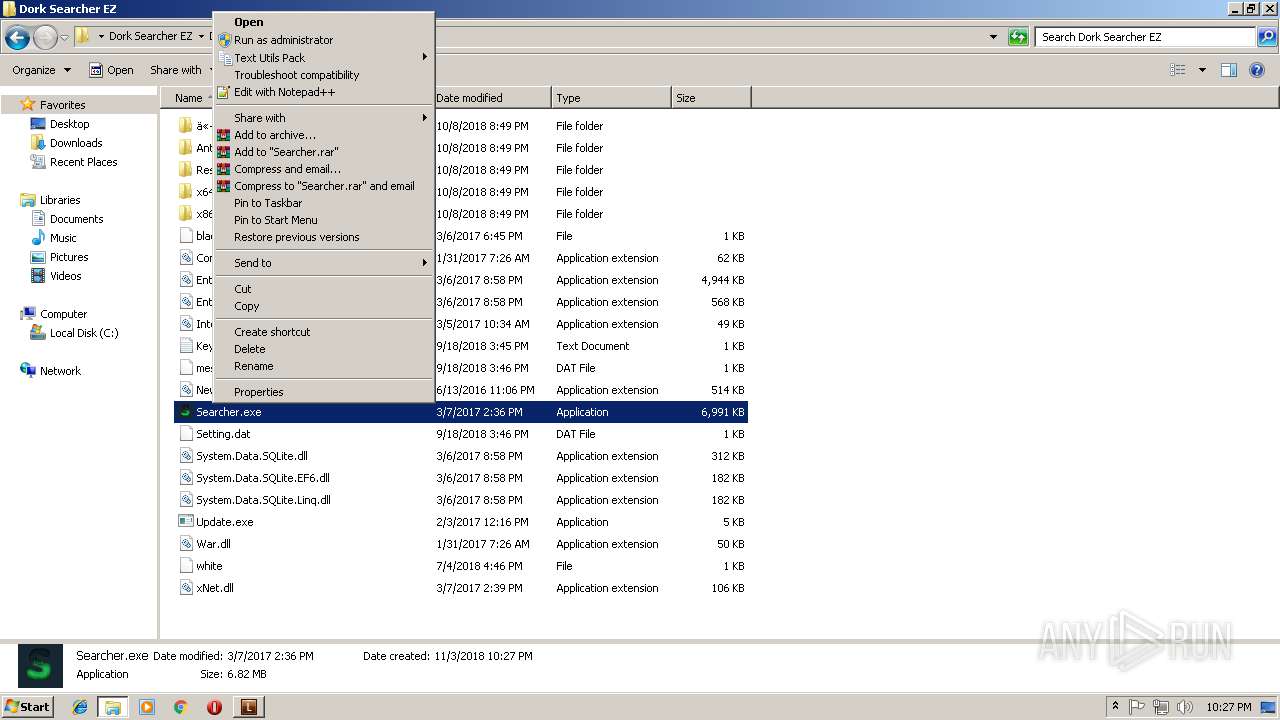
Task: Select Downloads in Favorites
Action: click(76, 143)
